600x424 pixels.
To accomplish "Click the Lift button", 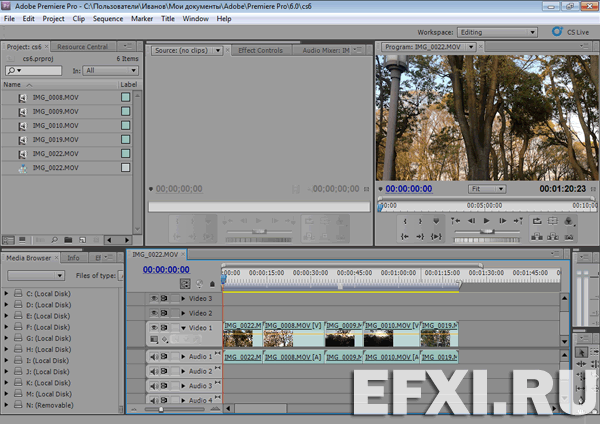I will click(537, 237).
